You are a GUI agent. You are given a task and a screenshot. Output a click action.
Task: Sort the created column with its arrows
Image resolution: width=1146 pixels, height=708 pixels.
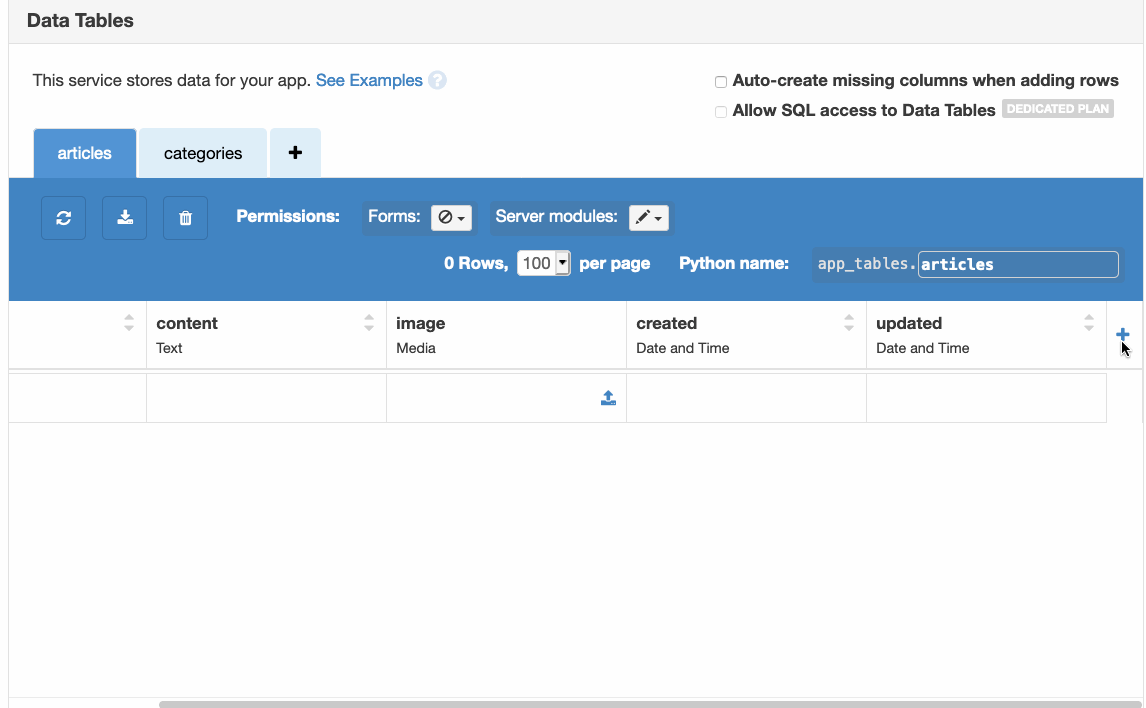coord(848,322)
